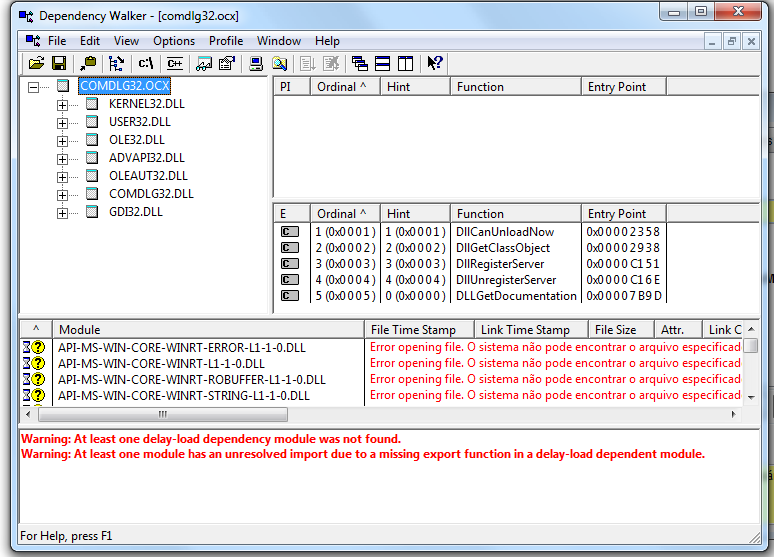Sort modules by Link Time Stamp header
Screen dimensions: 774x557
[532, 330]
